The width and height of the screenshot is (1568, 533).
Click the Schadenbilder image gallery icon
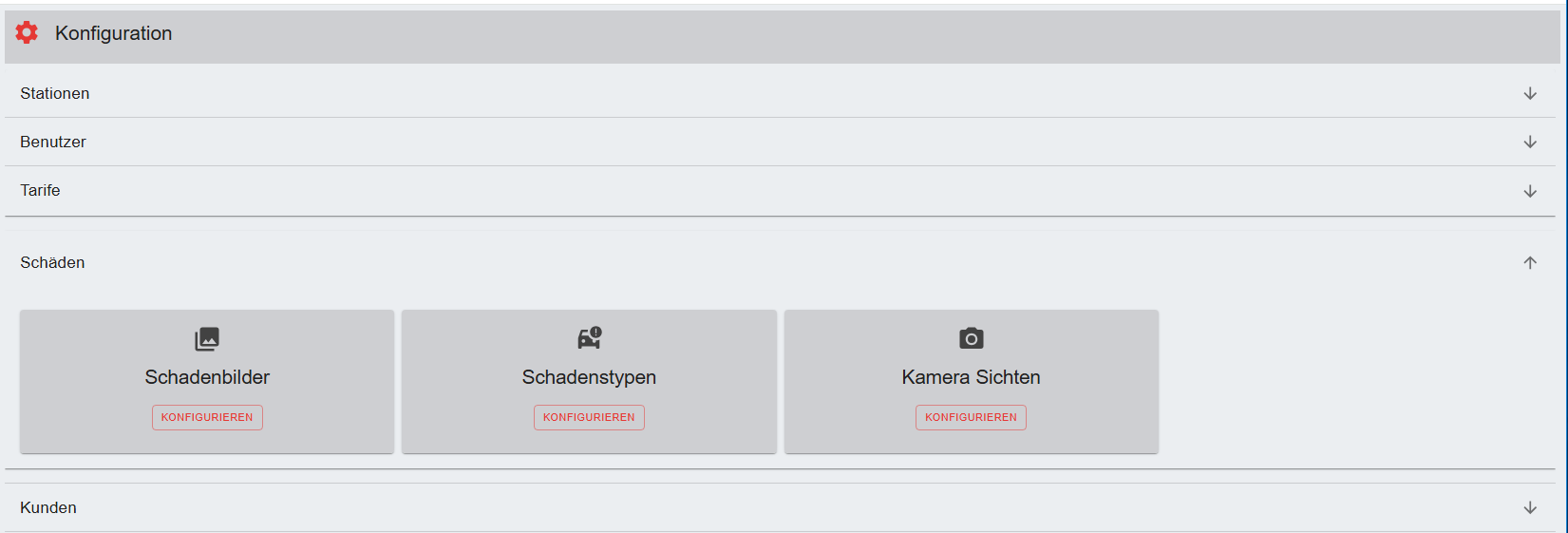click(x=207, y=338)
